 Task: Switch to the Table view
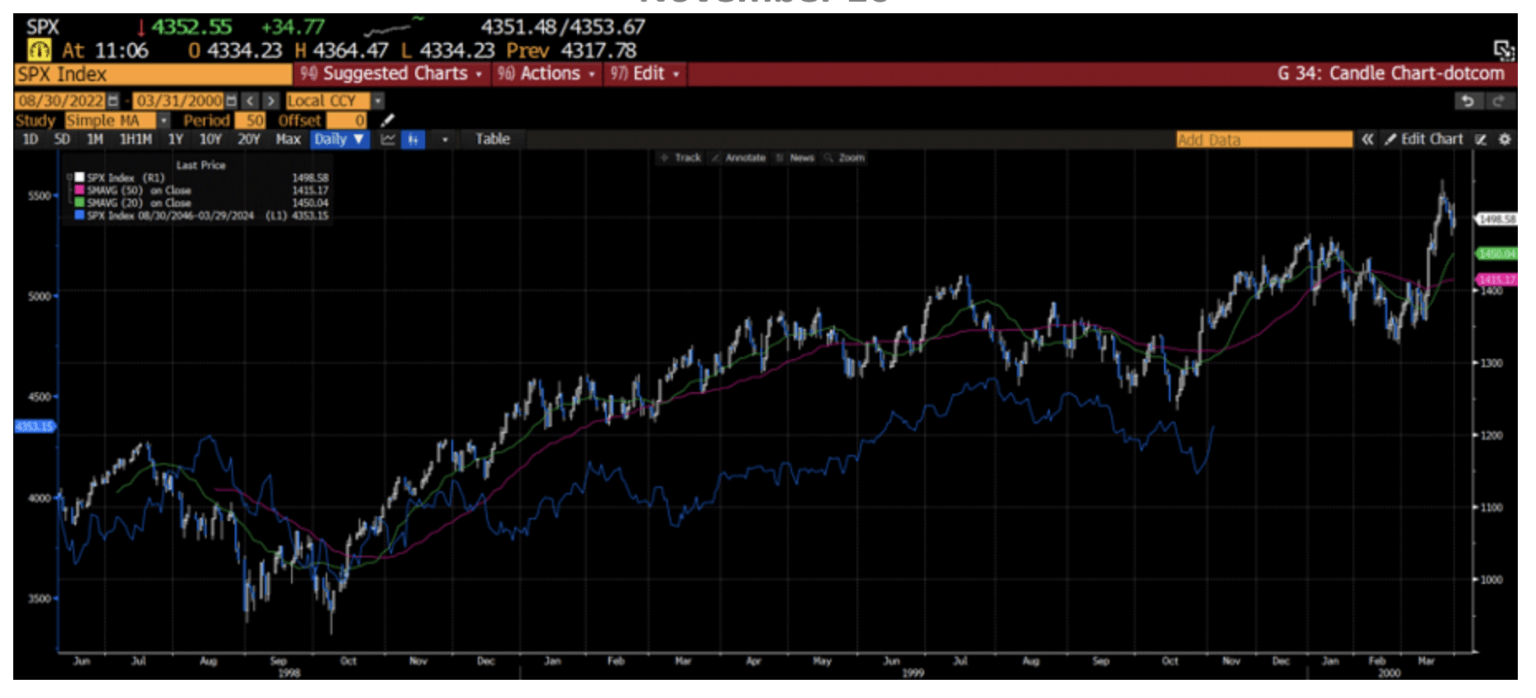coord(492,140)
